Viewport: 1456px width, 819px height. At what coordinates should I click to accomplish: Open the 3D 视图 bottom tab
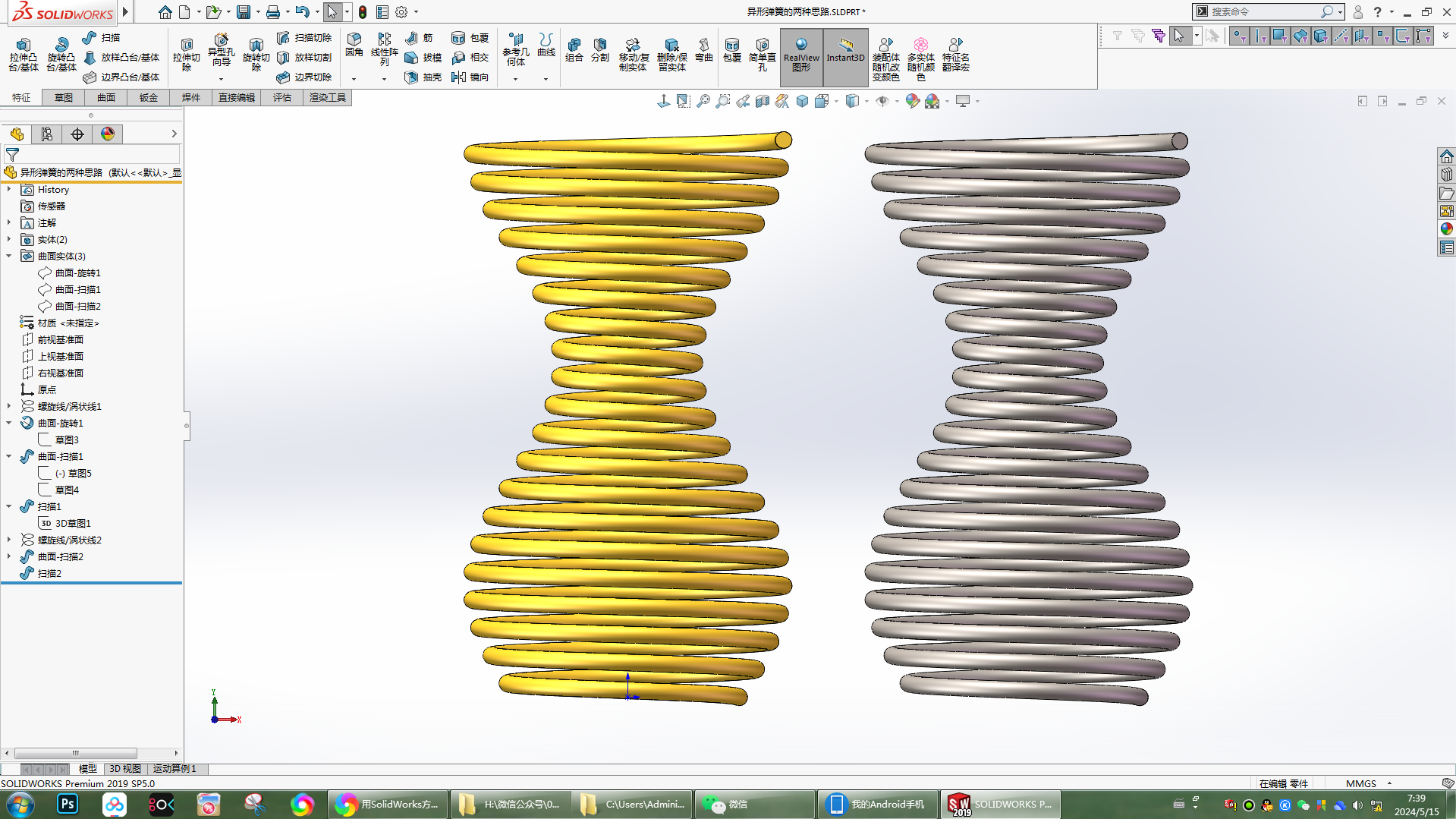click(125, 769)
